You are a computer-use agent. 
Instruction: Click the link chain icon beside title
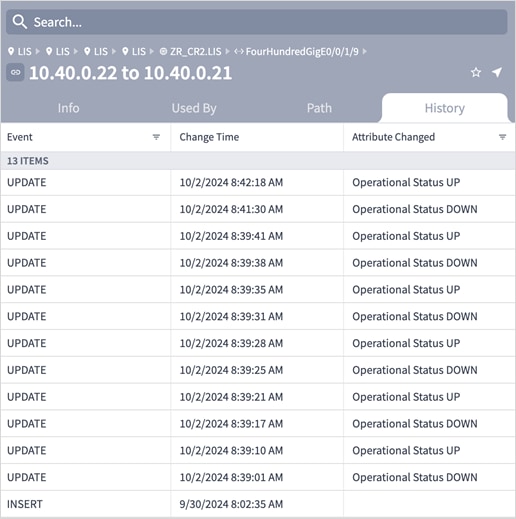pos(15,72)
